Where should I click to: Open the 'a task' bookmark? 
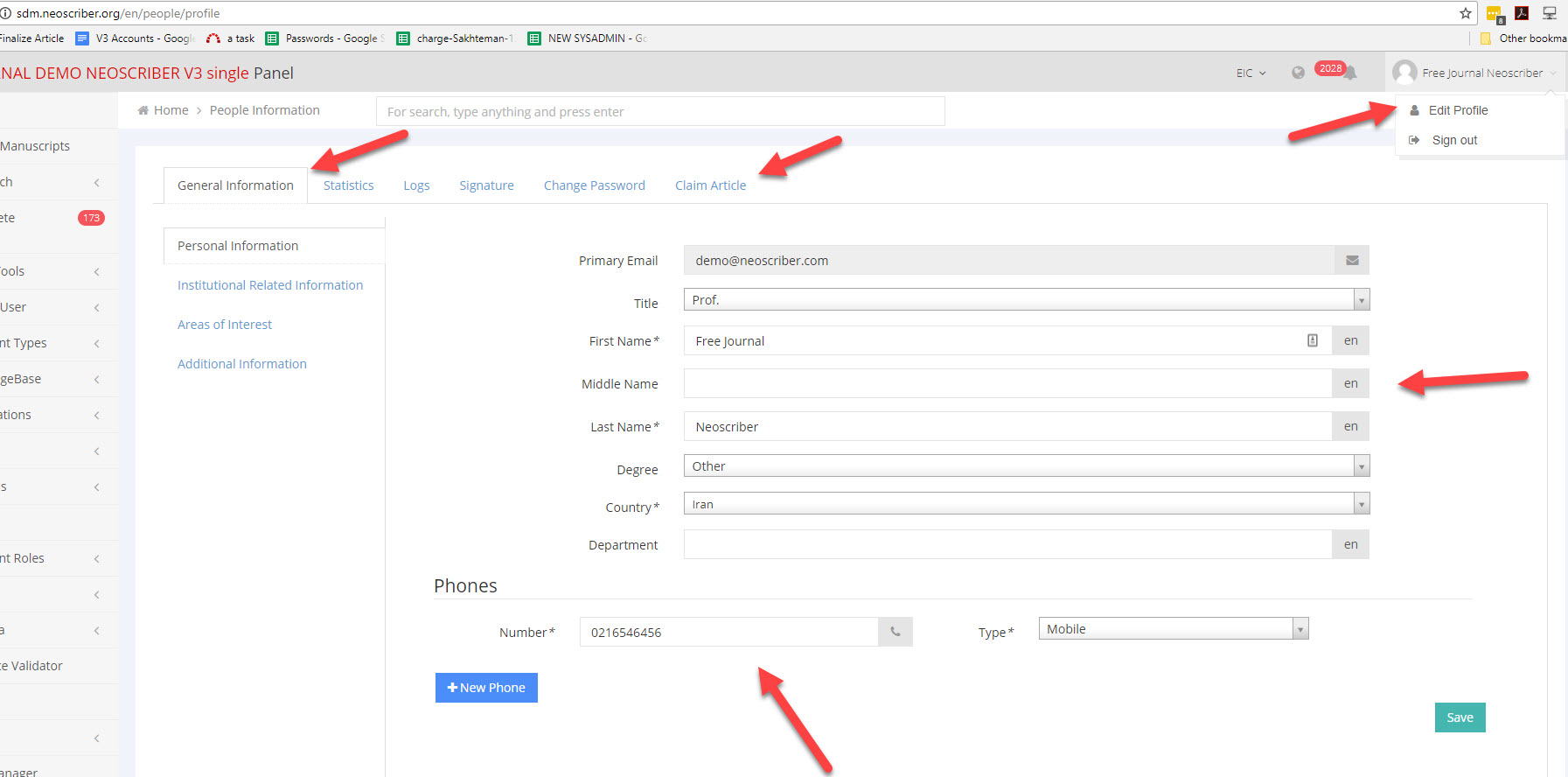pos(231,38)
